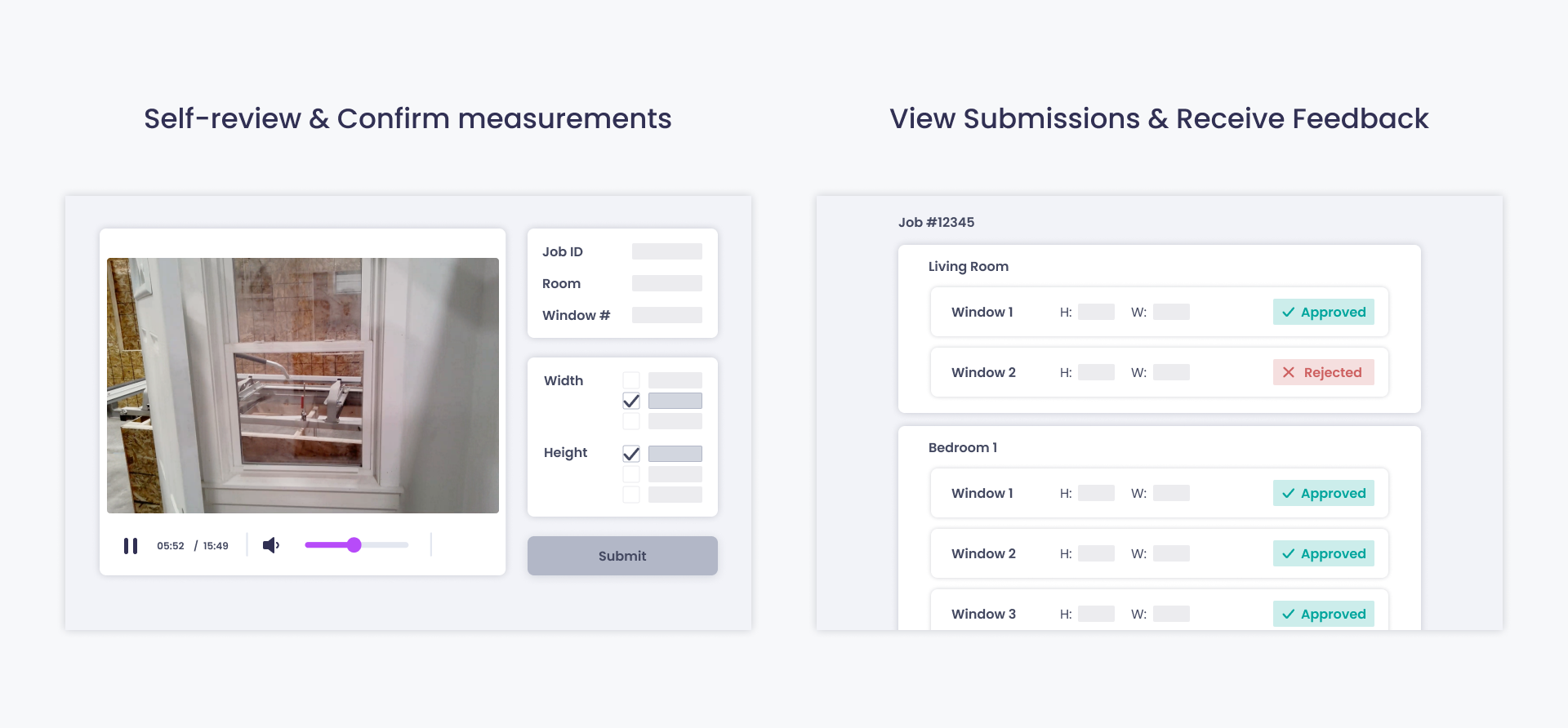Screen dimensions: 1568x728
Task: Click the red X Rejected icon for Window 2
Action: pos(1289,372)
